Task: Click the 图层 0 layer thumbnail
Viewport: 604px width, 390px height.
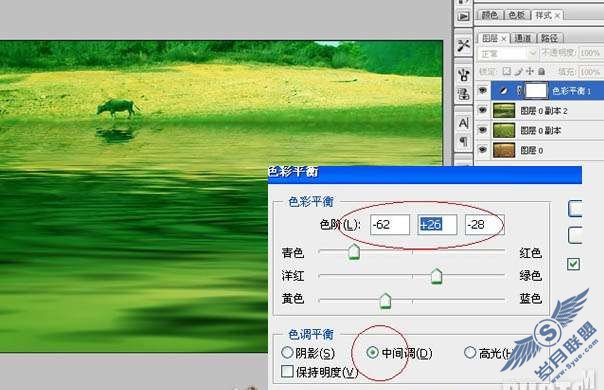Action: (504, 150)
